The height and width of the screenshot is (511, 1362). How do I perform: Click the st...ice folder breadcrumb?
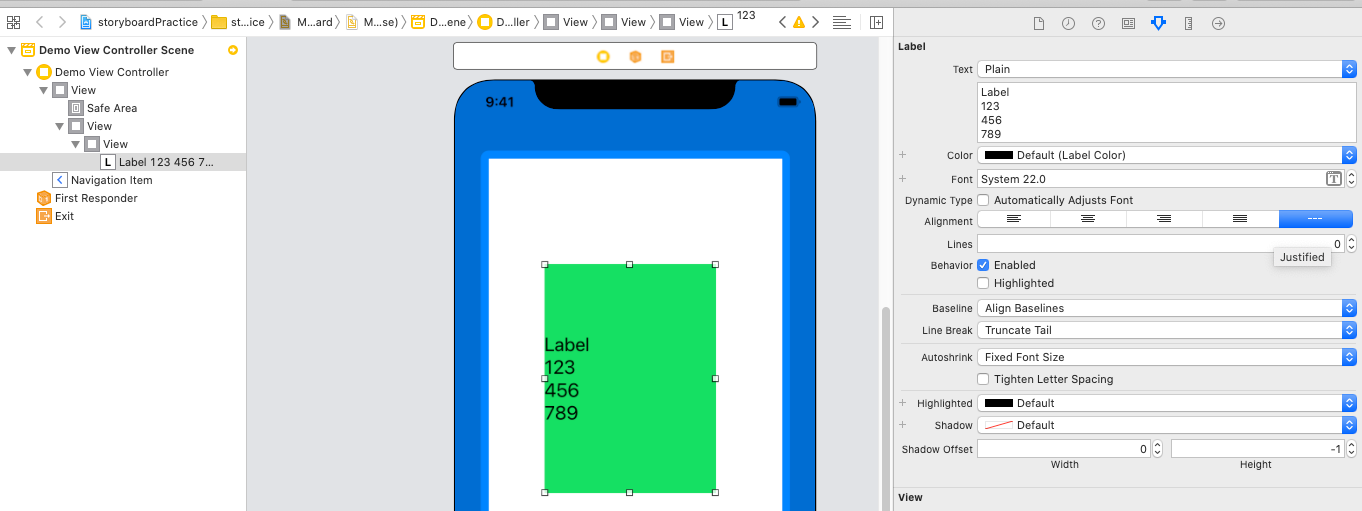(x=238, y=22)
